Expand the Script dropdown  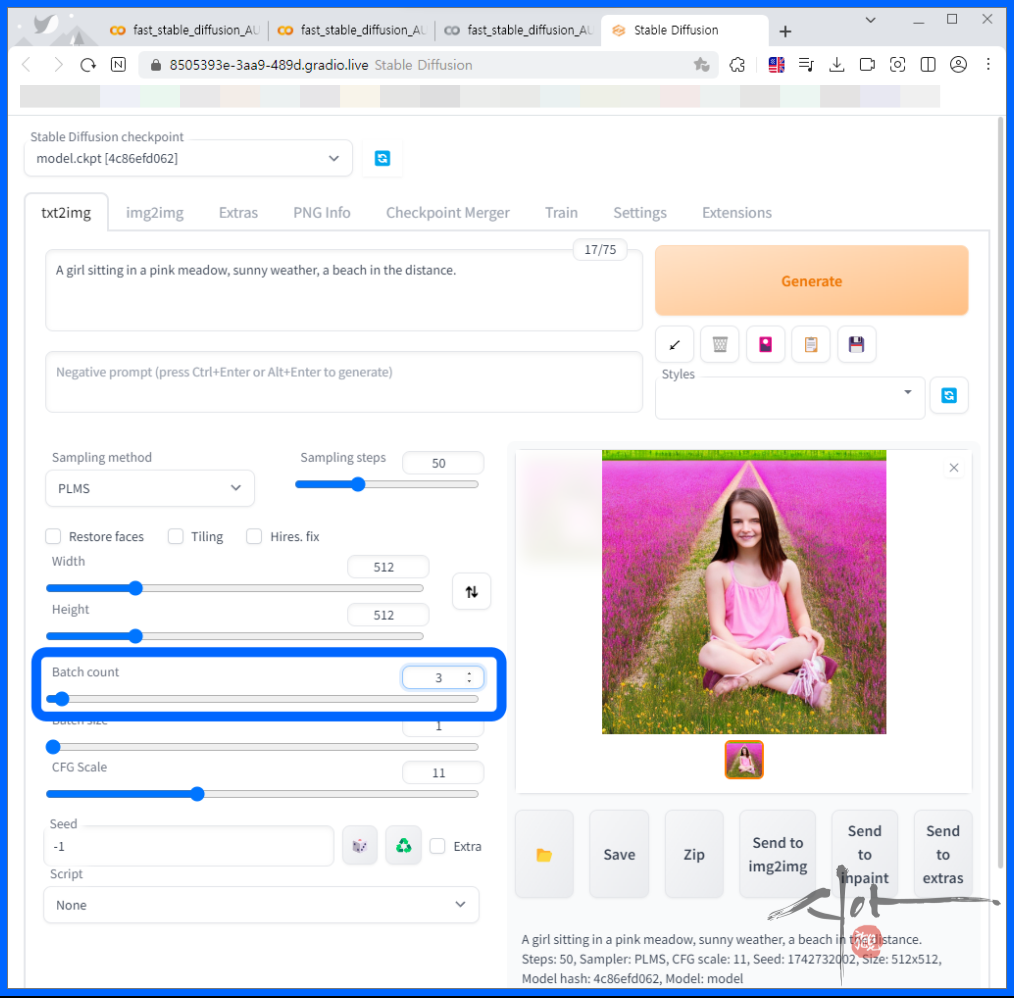tap(261, 905)
